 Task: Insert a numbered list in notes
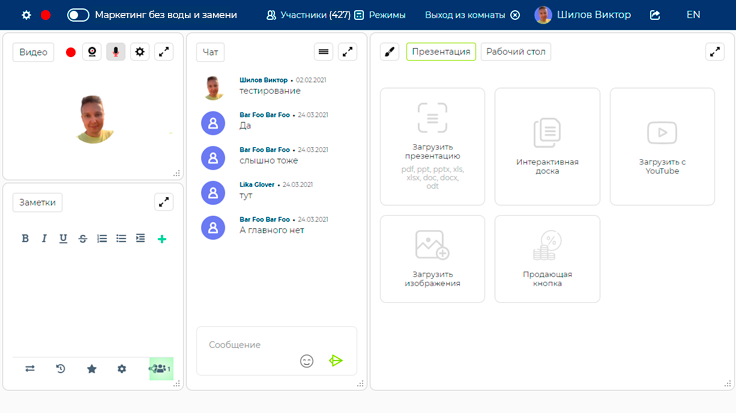(x=101, y=238)
